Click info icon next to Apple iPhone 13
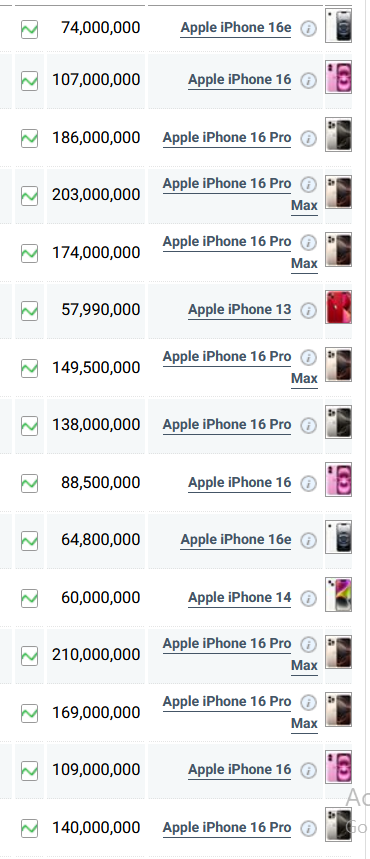This screenshot has width=370, height=859. tap(309, 311)
